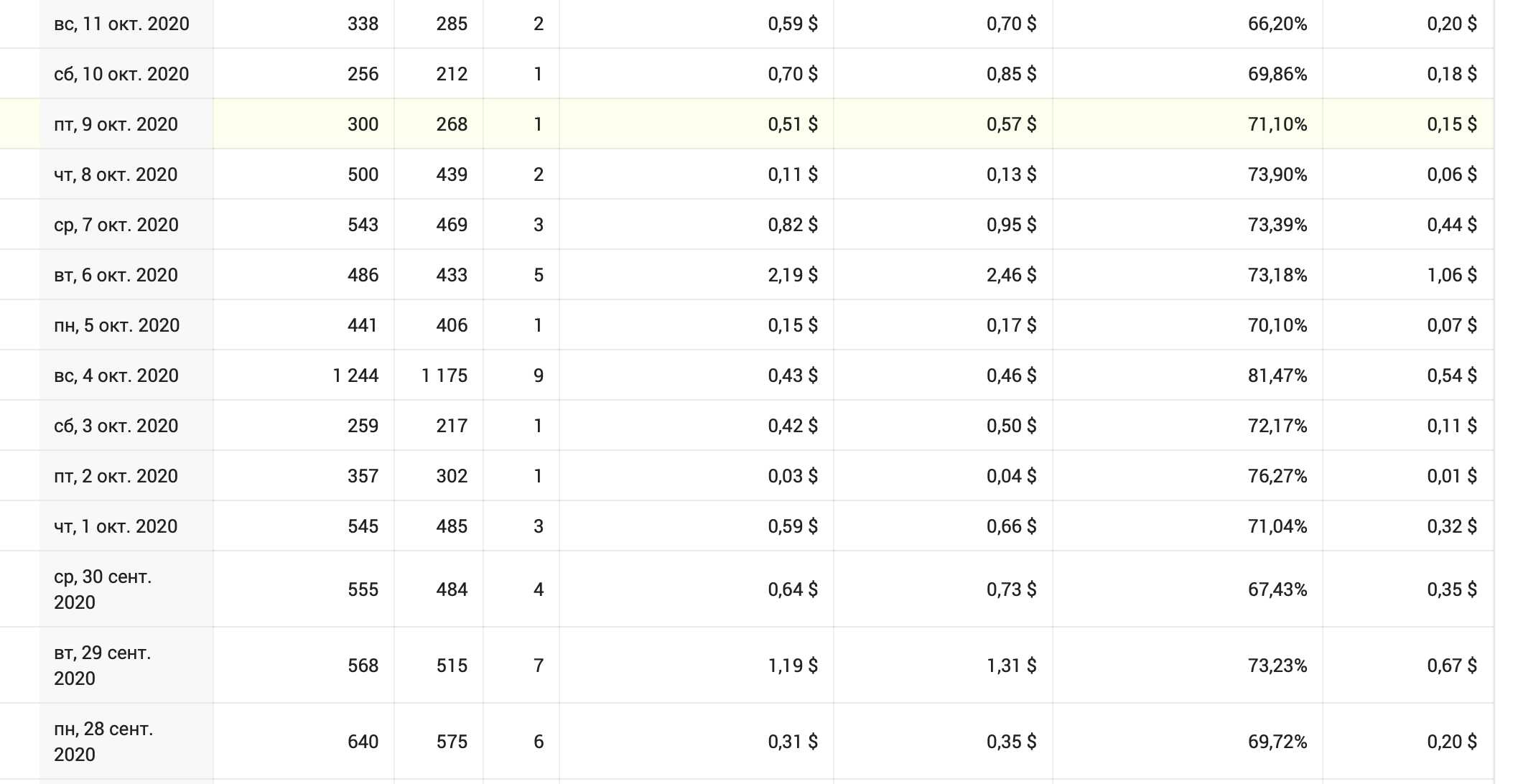
Task: Click the 81,47% percentage cell
Action: click(x=1277, y=375)
